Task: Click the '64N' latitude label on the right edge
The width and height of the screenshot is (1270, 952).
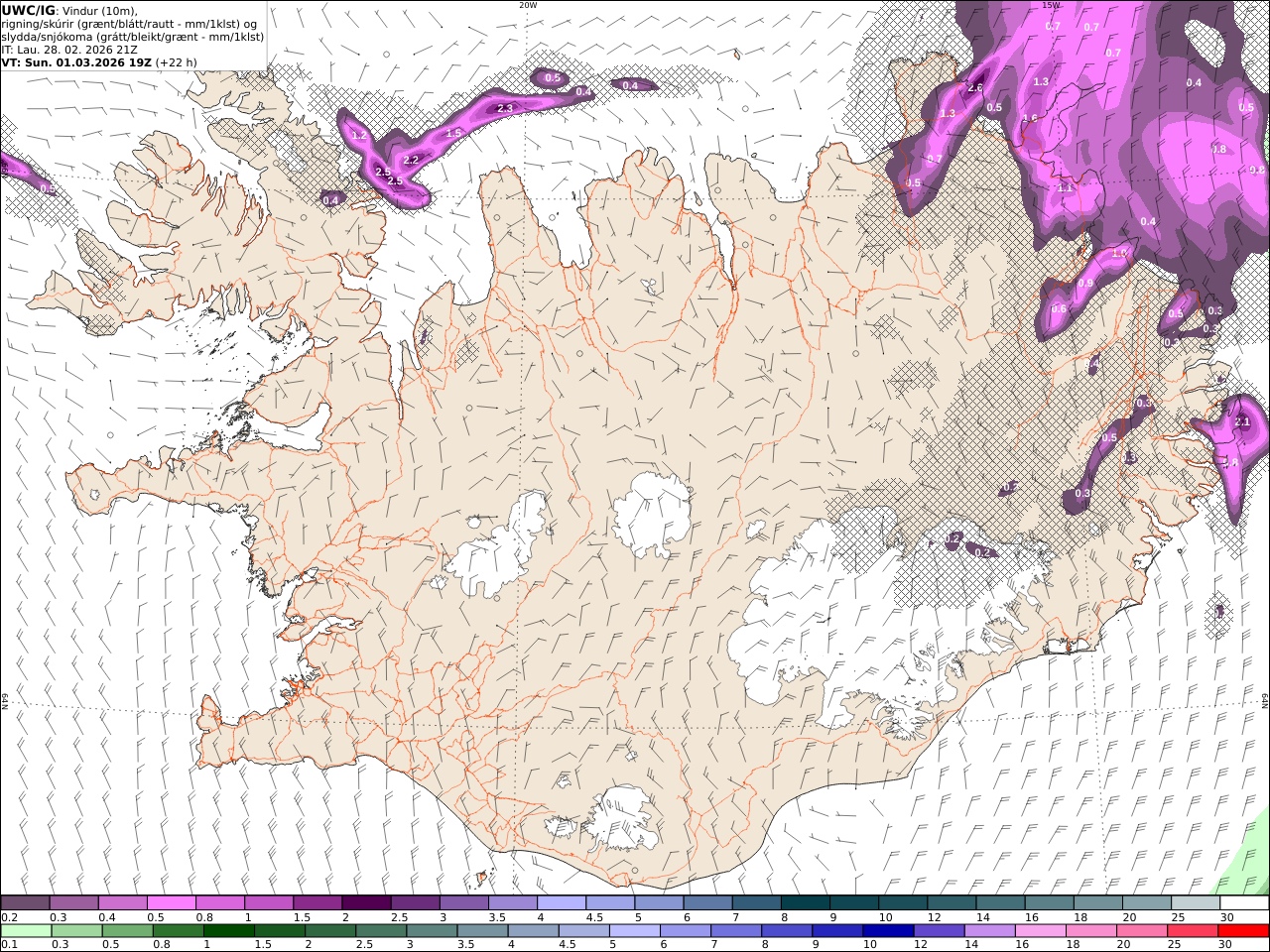Action: pyautogui.click(x=1265, y=701)
